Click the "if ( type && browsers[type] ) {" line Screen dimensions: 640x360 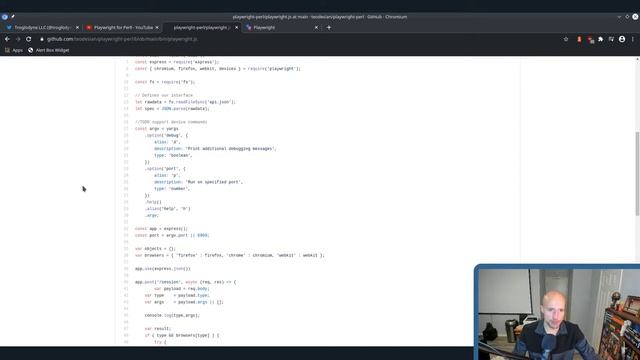pos(182,335)
